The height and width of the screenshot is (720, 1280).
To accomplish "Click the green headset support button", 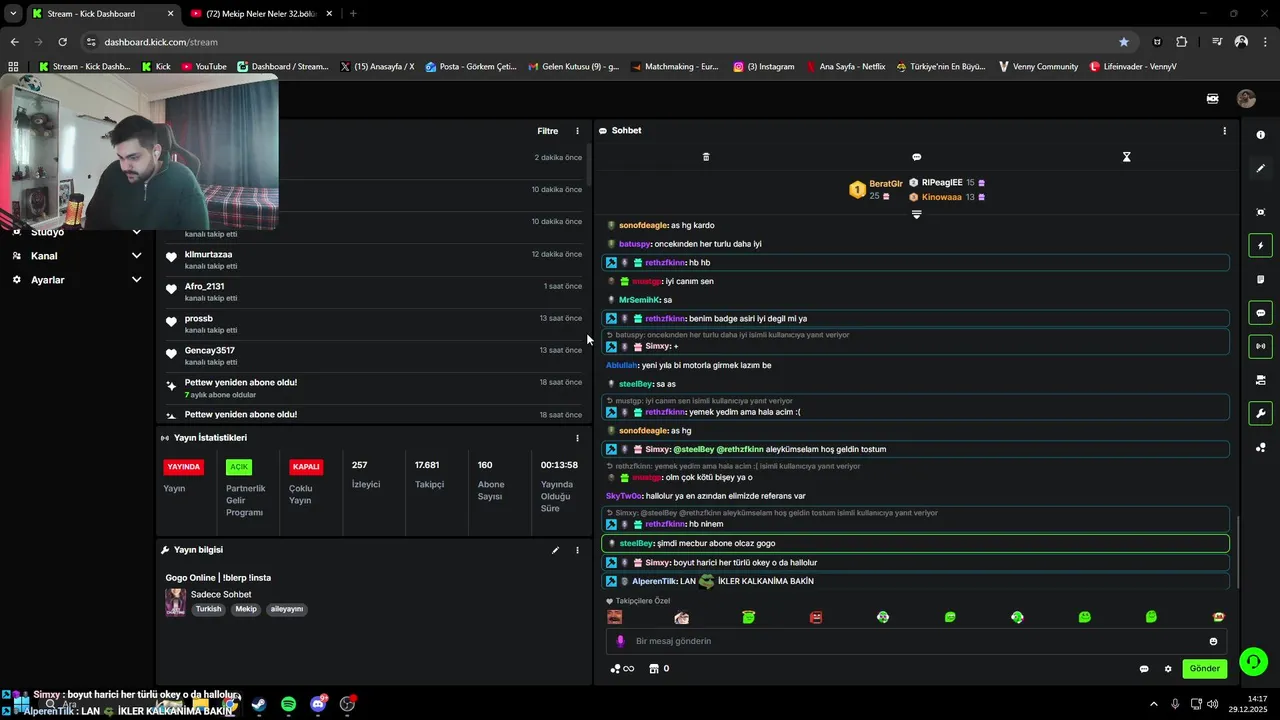I will (x=1253, y=661).
